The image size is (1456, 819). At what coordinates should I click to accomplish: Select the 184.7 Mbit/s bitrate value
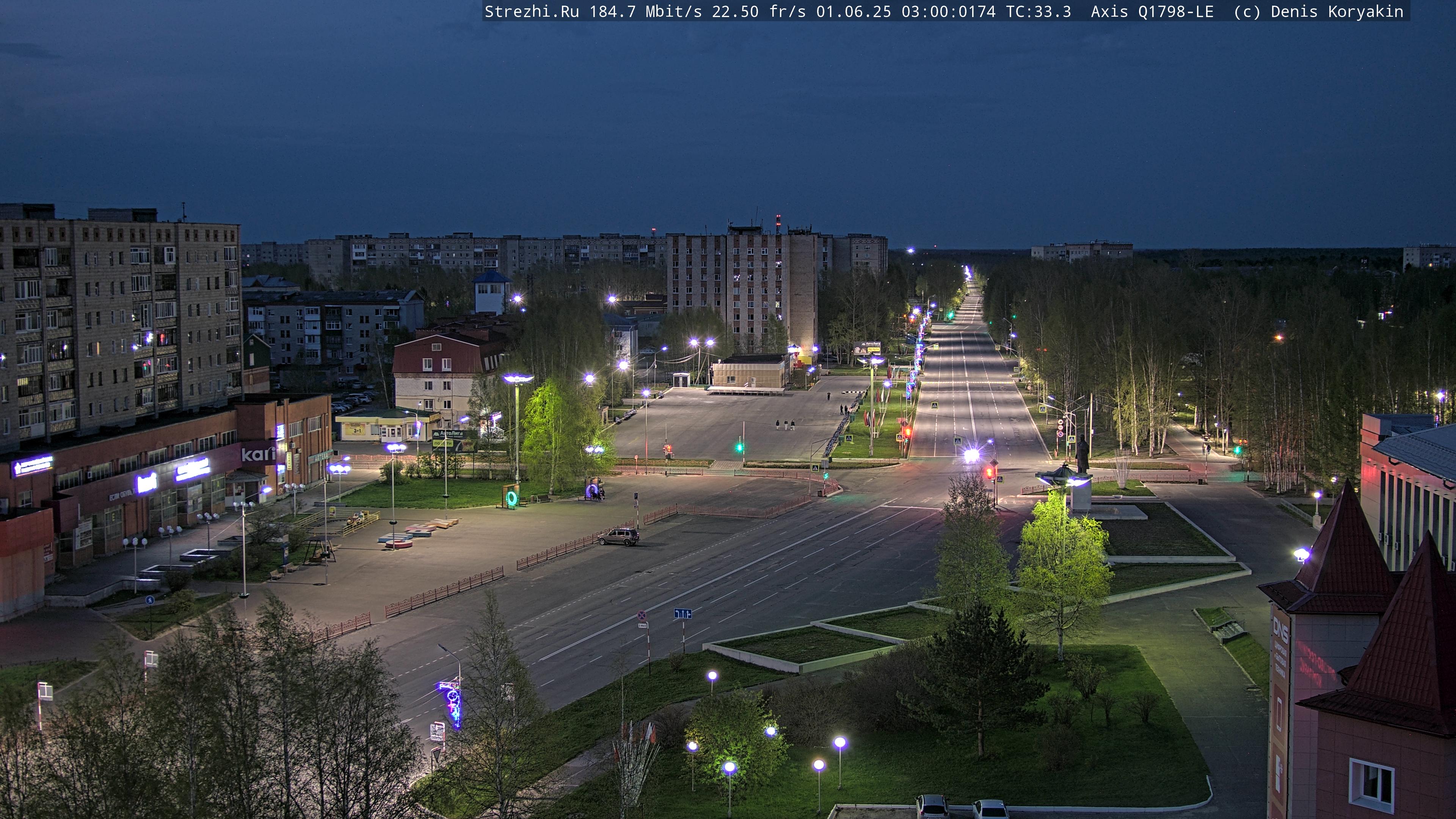click(645, 12)
